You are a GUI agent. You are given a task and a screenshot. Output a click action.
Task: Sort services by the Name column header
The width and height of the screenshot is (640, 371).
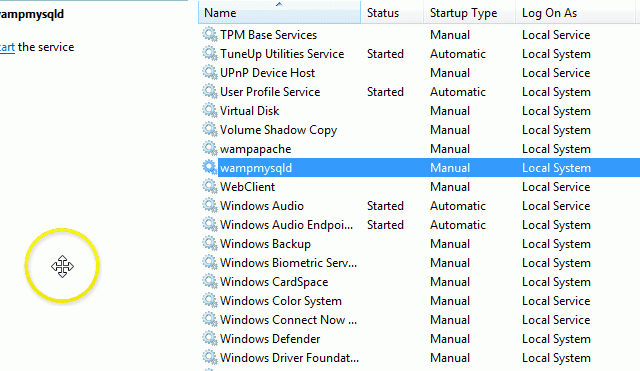(280, 13)
